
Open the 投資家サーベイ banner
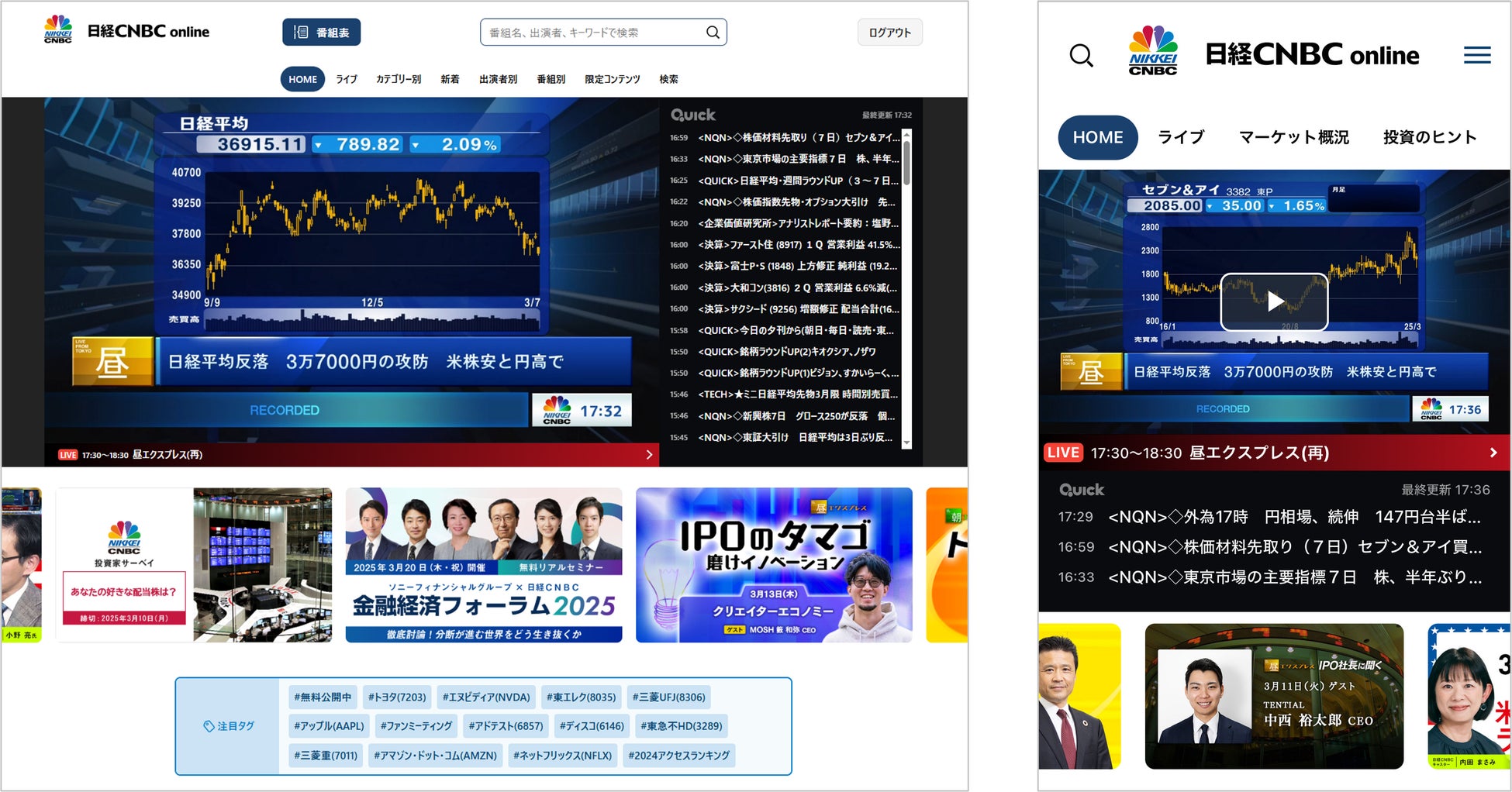click(x=194, y=565)
